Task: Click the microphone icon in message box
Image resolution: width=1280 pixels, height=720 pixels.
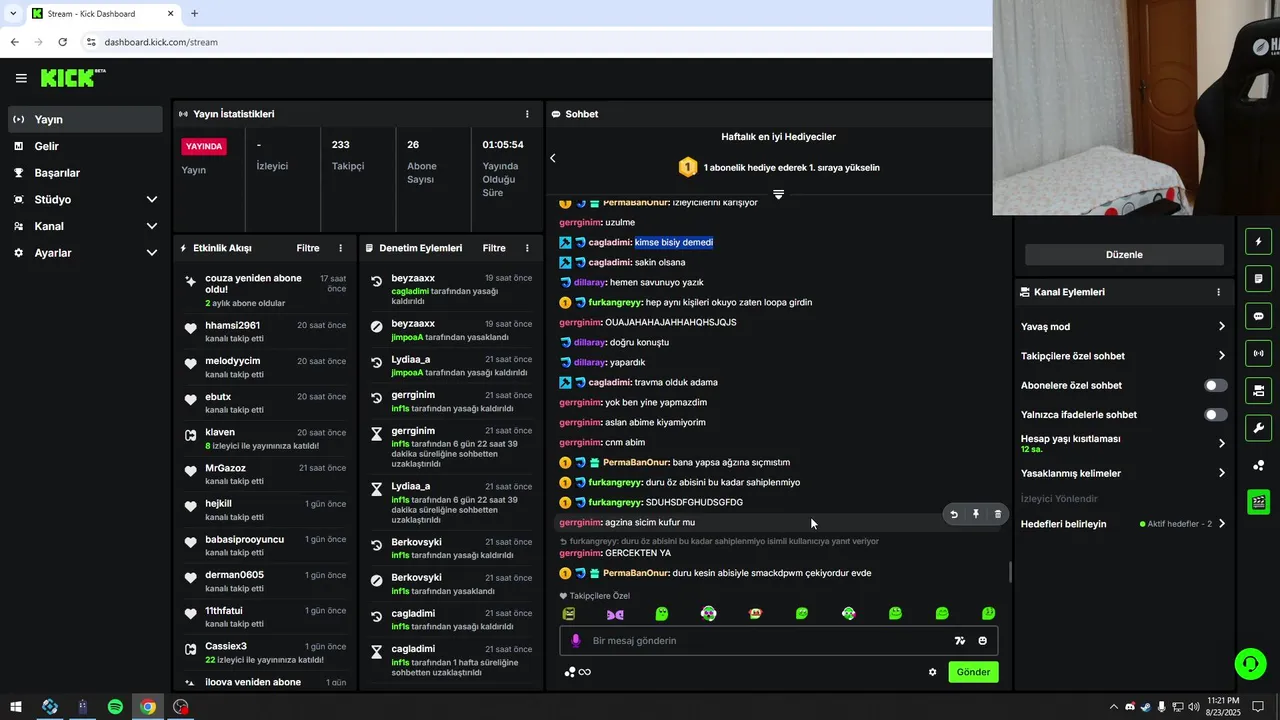Action: (575, 641)
